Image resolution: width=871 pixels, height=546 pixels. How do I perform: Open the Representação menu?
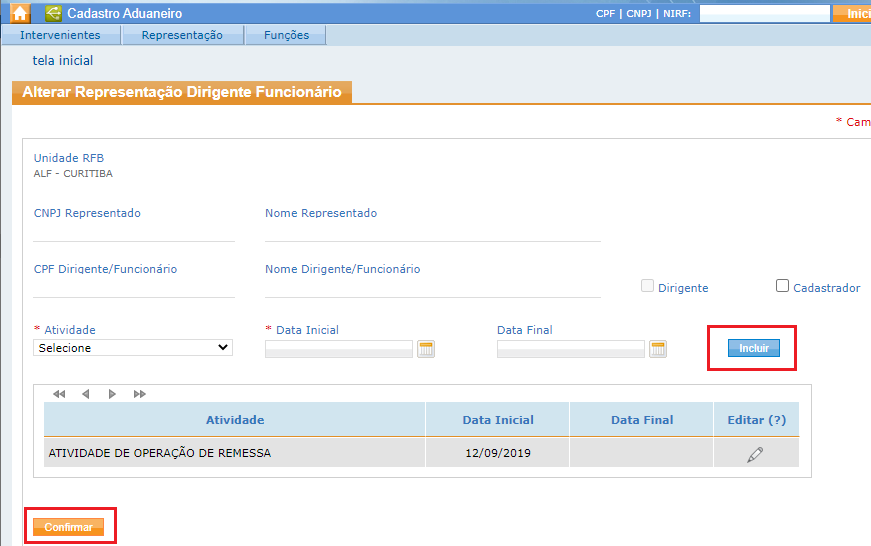click(182, 35)
